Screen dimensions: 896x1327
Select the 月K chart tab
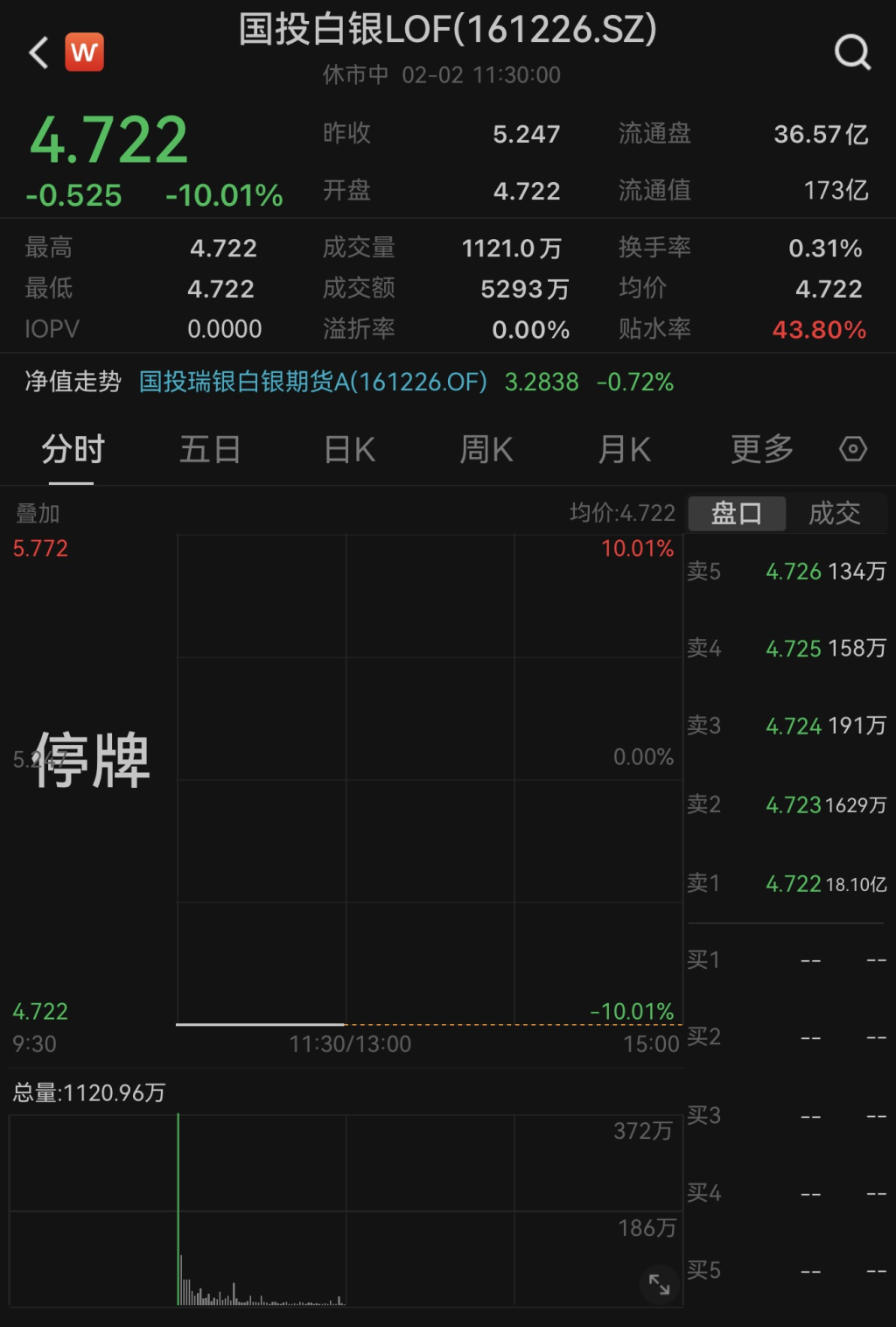[624, 450]
